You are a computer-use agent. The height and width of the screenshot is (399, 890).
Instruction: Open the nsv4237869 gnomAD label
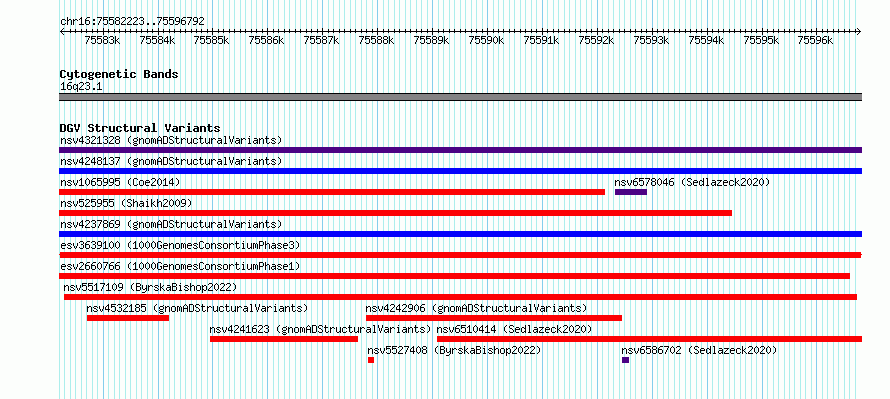click(x=171, y=224)
